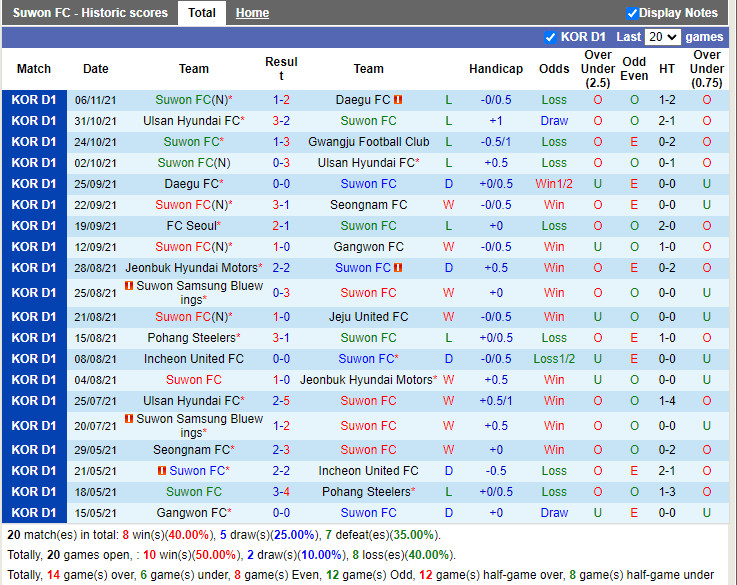This screenshot has height=585, width=737.
Task: Uncheck the KOR D1 league filter checkbox
Action: pyautogui.click(x=550, y=37)
